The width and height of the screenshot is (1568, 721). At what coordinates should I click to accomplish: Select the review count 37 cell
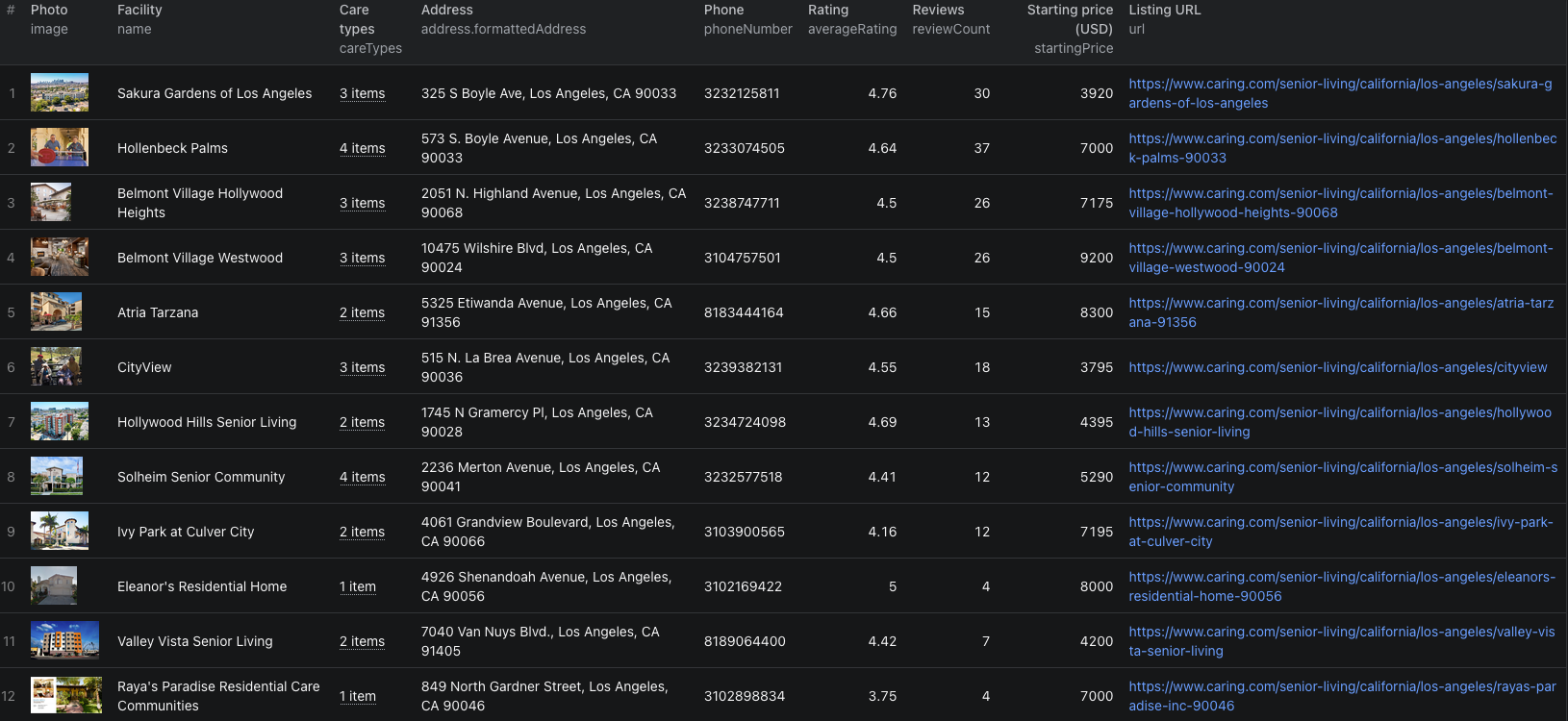(x=981, y=148)
